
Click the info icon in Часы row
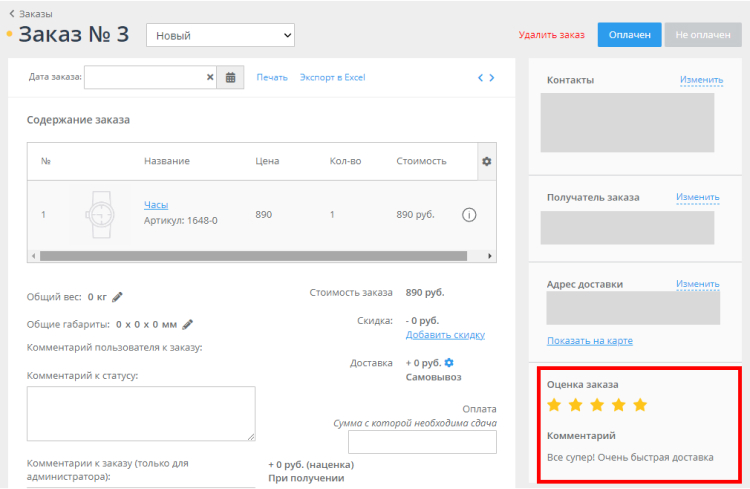(468, 215)
